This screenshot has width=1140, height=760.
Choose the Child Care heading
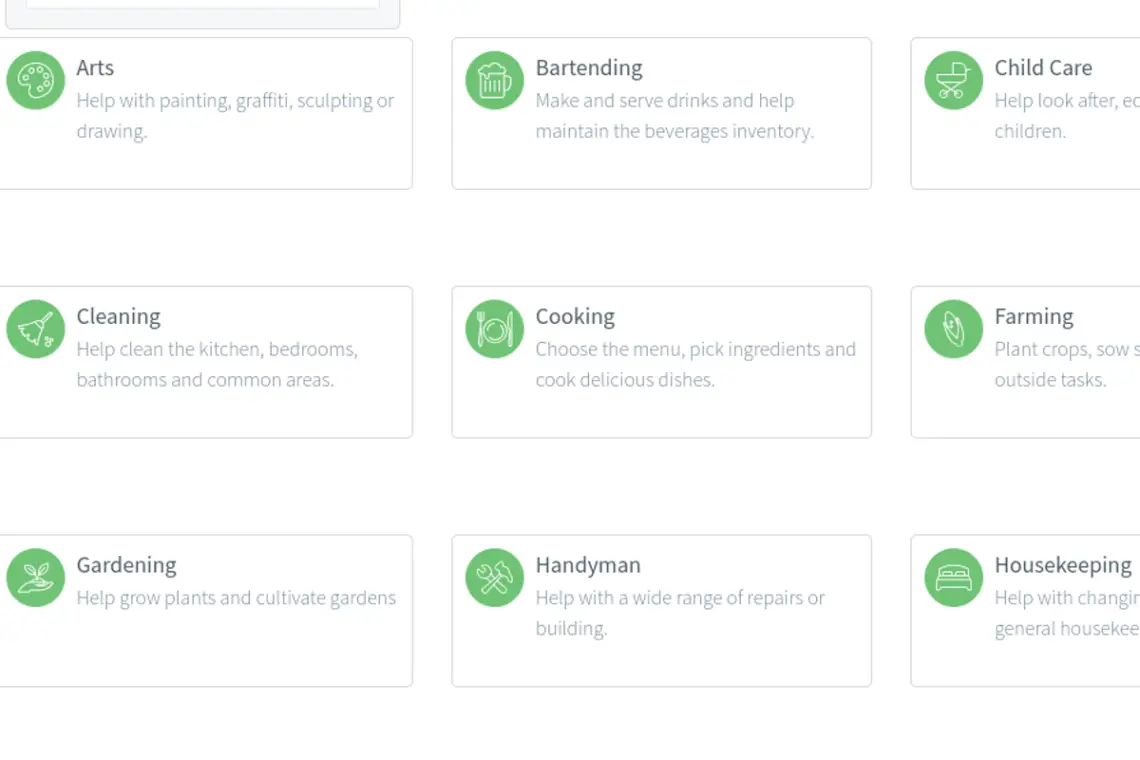1043,68
